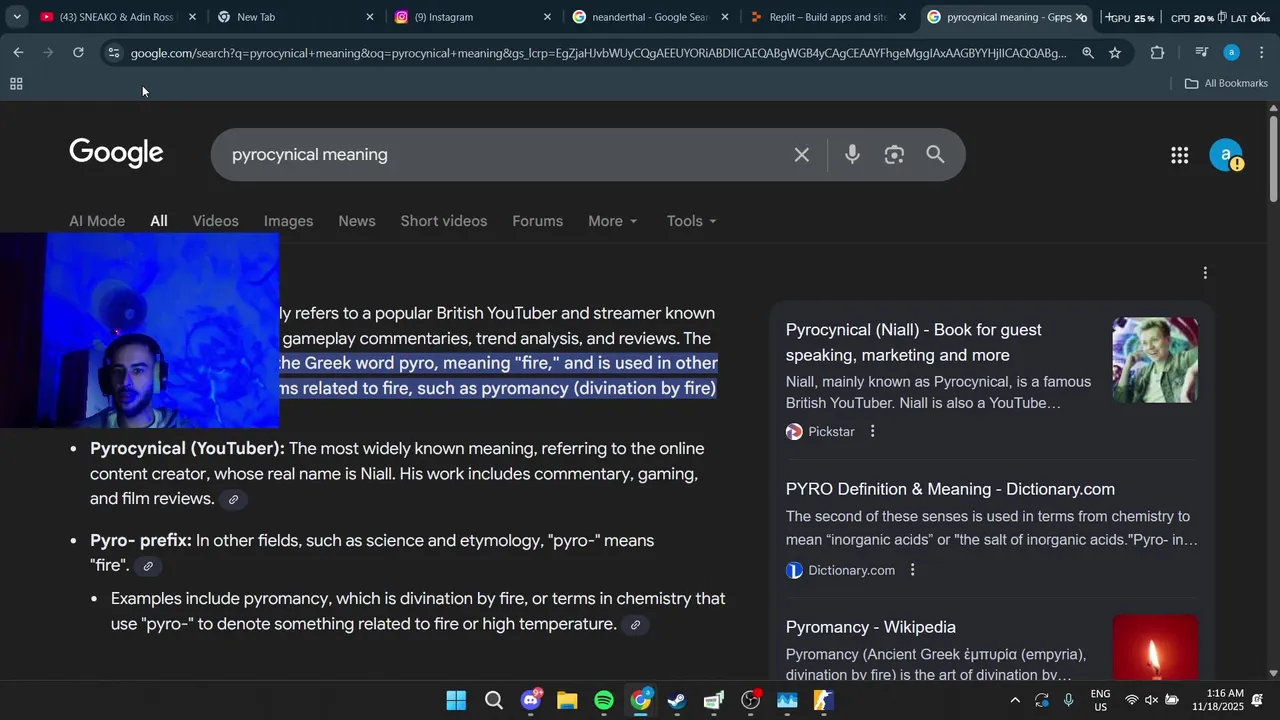Viewport: 1280px width, 720px height.
Task: Open the Windows Start menu
Action: point(456,700)
